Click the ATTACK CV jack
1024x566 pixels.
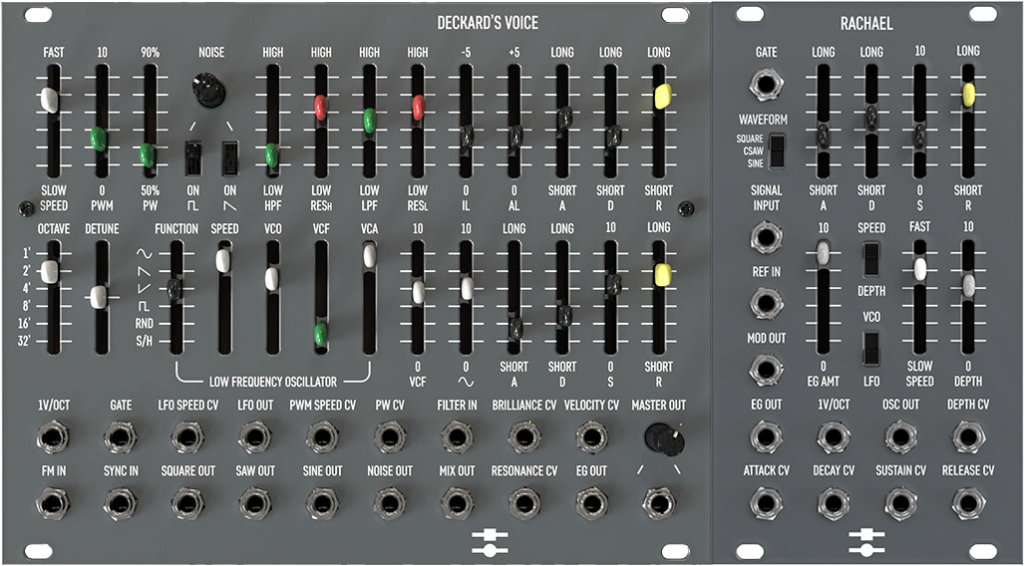tap(767, 503)
